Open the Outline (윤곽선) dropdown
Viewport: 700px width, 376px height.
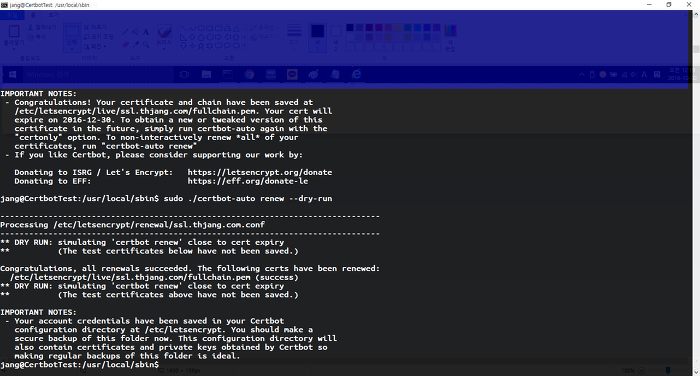(x=264, y=28)
